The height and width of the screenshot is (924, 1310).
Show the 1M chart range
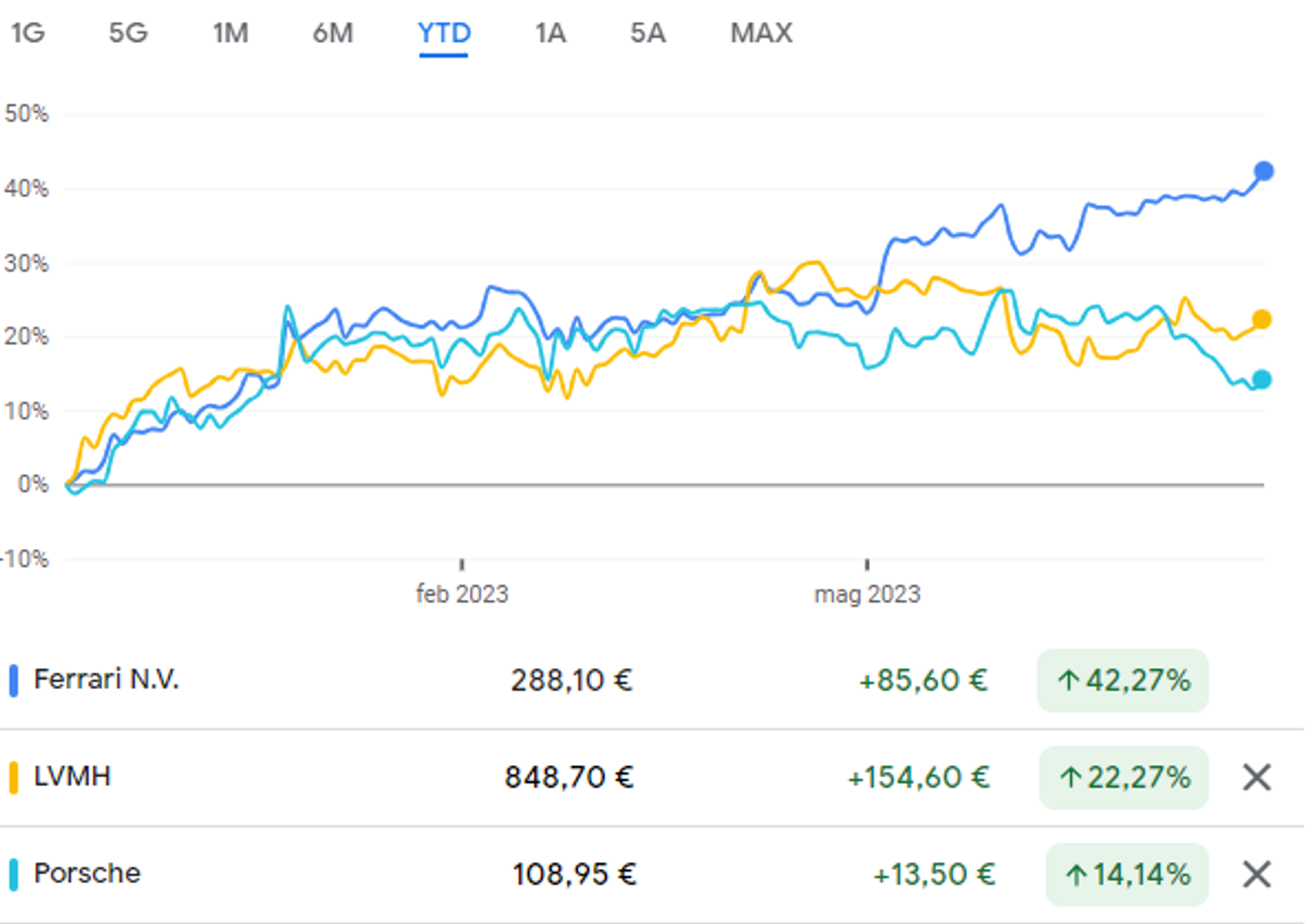[x=231, y=33]
